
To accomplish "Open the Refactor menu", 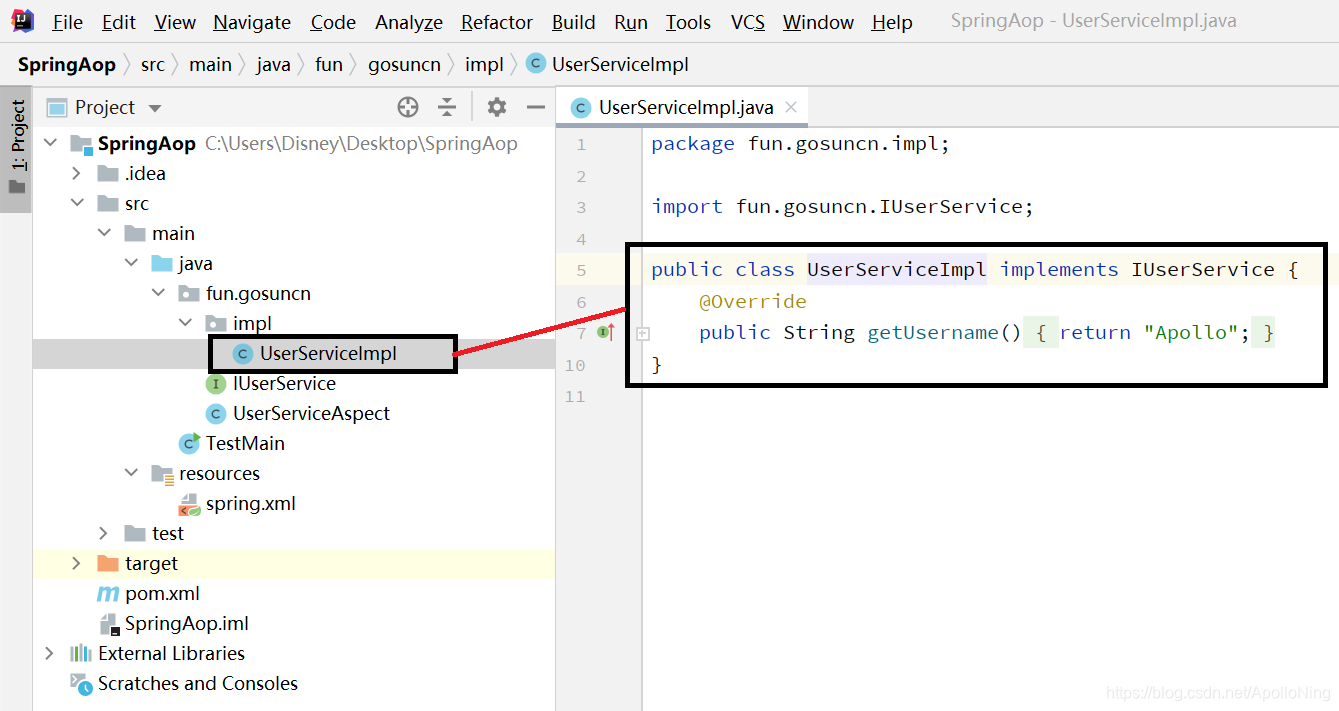I will [x=497, y=22].
